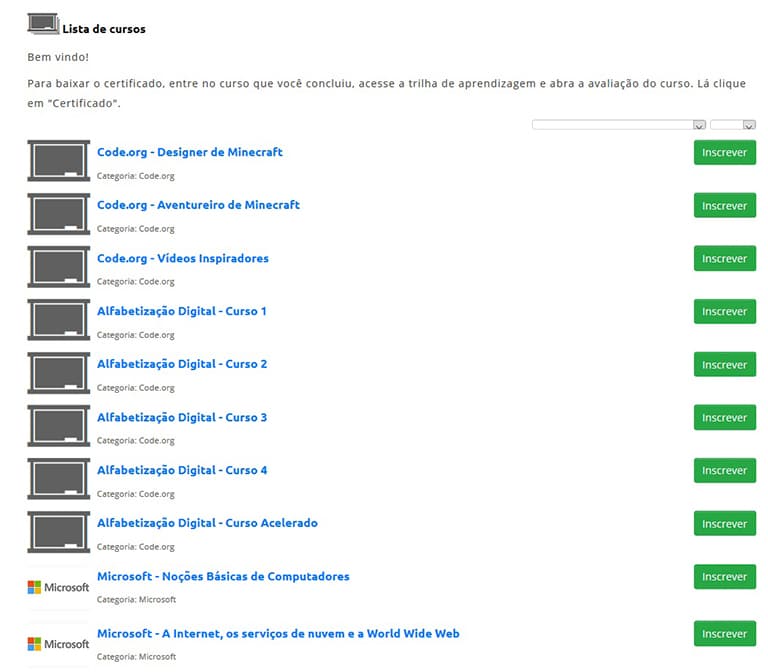Open Microsoft - Noções Básicas de Computadores link

pyautogui.click(x=223, y=576)
